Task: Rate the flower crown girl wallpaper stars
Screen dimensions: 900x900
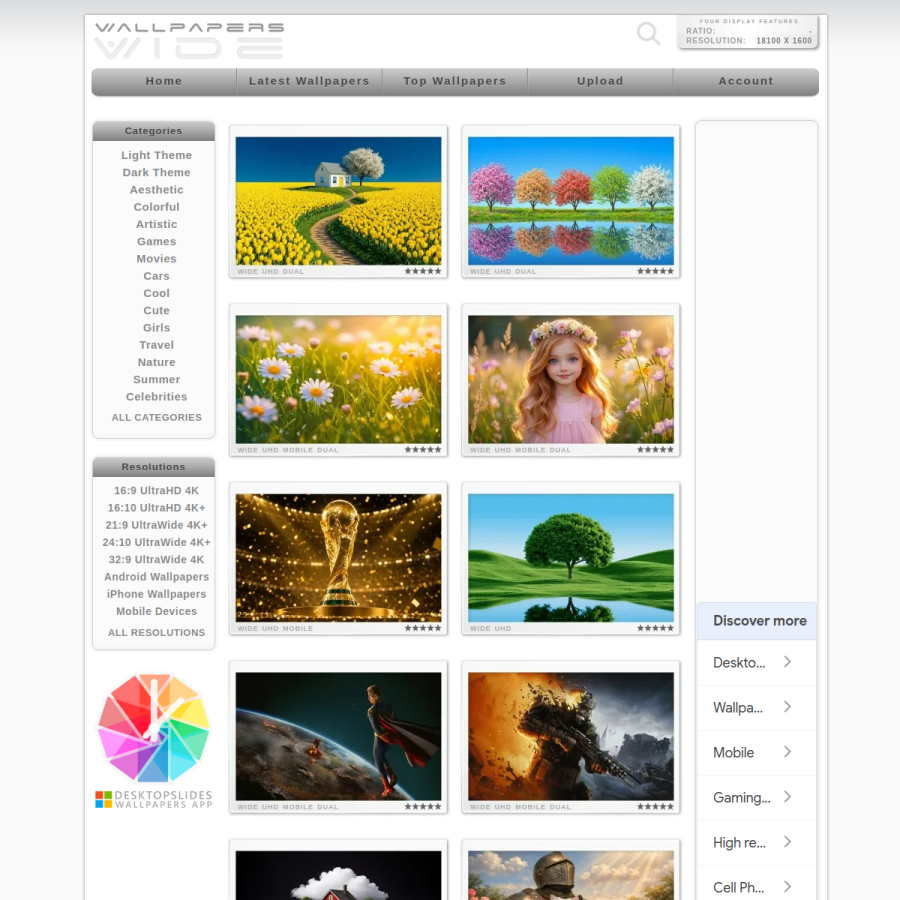Action: 655,450
